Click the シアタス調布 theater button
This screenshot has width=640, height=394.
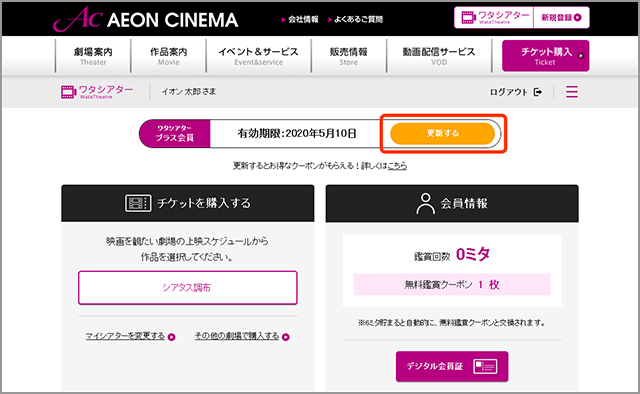tap(188, 287)
